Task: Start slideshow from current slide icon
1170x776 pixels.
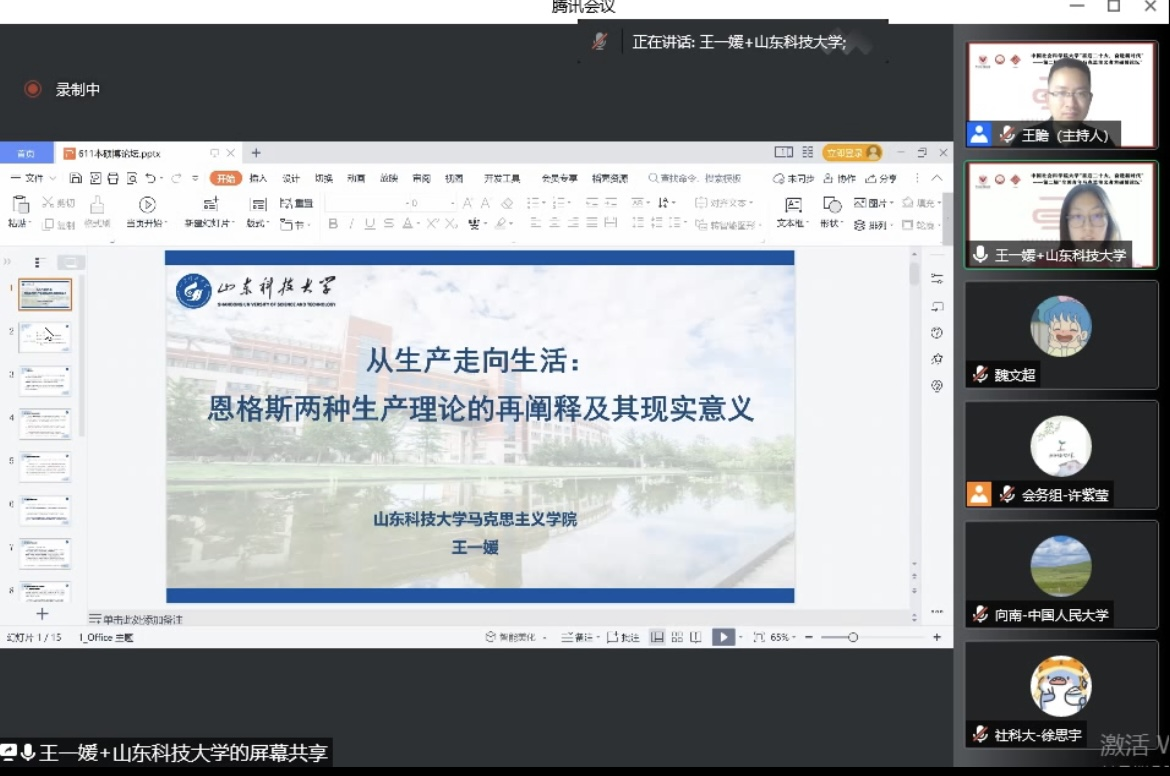Action: point(147,205)
